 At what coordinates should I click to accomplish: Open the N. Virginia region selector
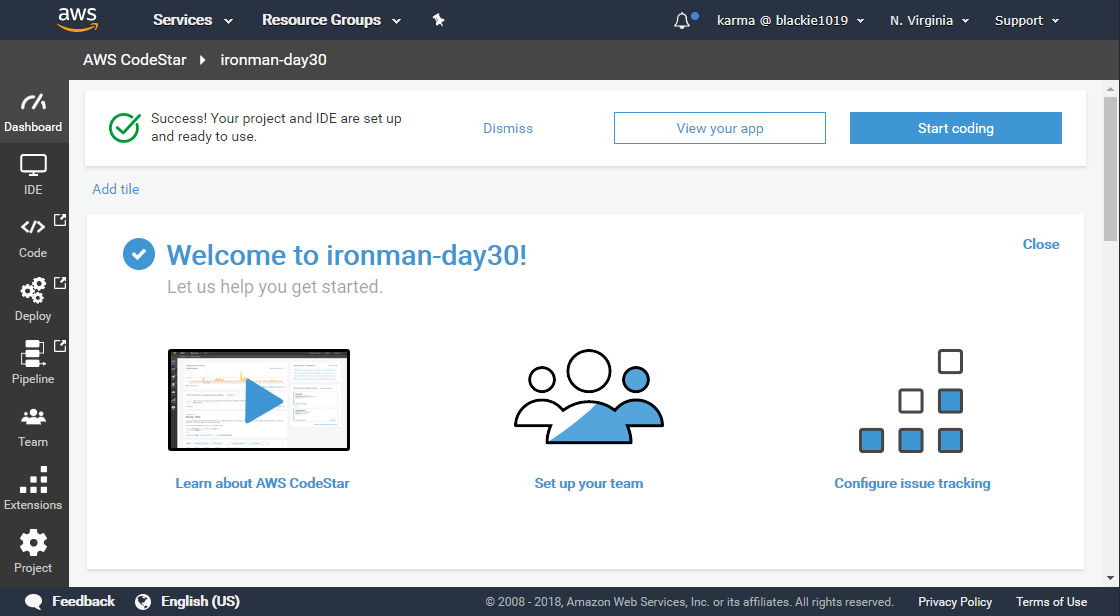point(930,20)
